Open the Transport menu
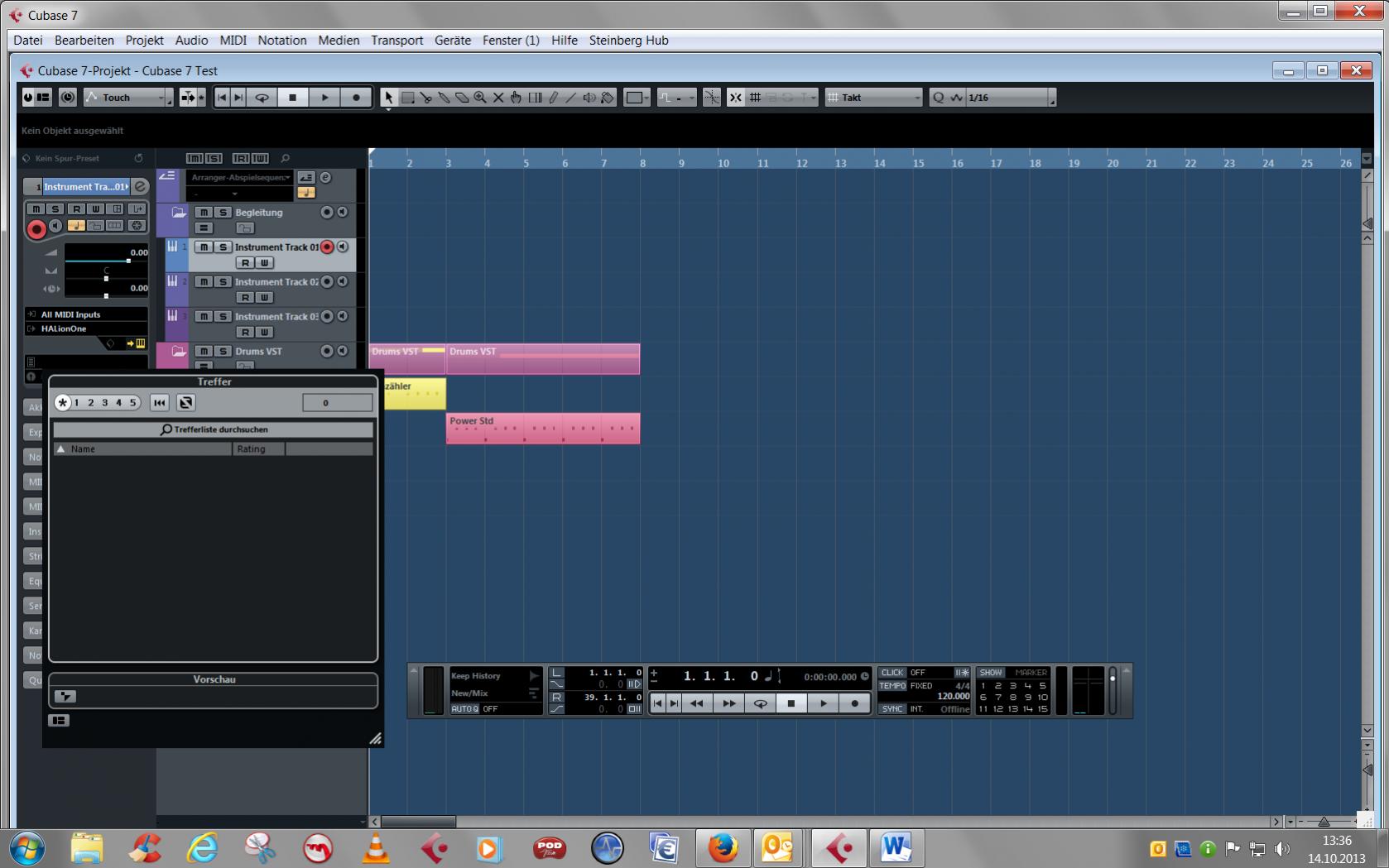Image resolution: width=1389 pixels, height=868 pixels. click(x=397, y=40)
